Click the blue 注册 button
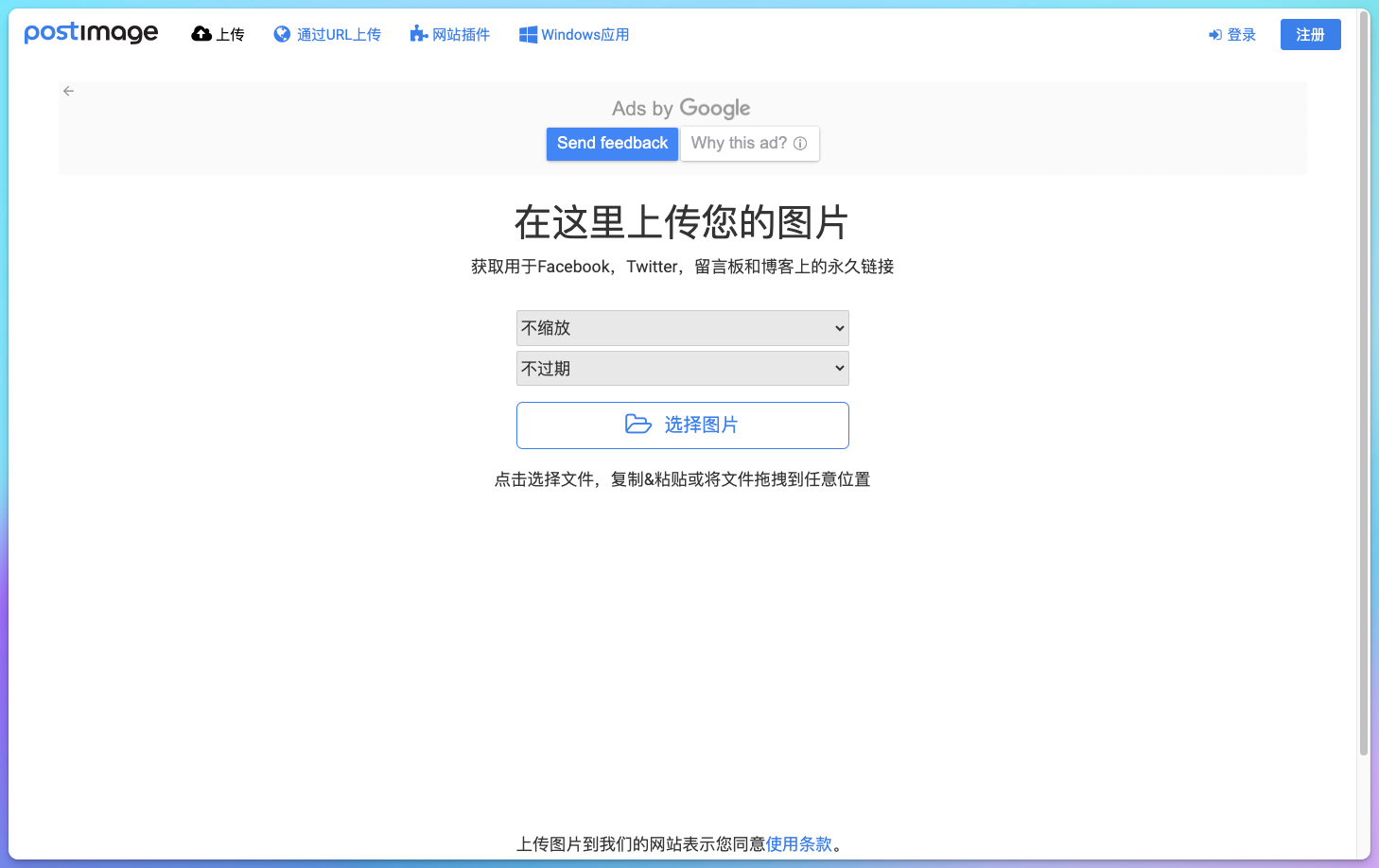The width and height of the screenshot is (1379, 868). pos(1310,34)
